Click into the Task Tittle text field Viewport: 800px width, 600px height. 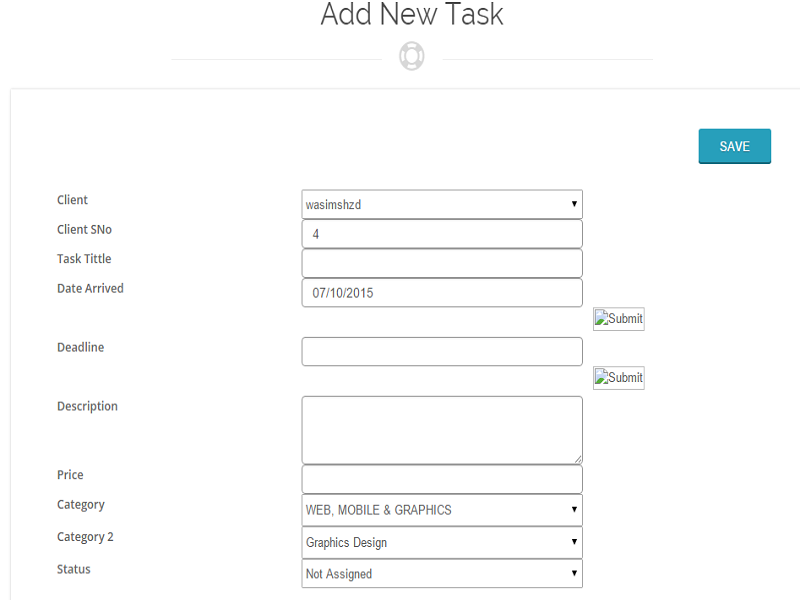click(x=441, y=263)
